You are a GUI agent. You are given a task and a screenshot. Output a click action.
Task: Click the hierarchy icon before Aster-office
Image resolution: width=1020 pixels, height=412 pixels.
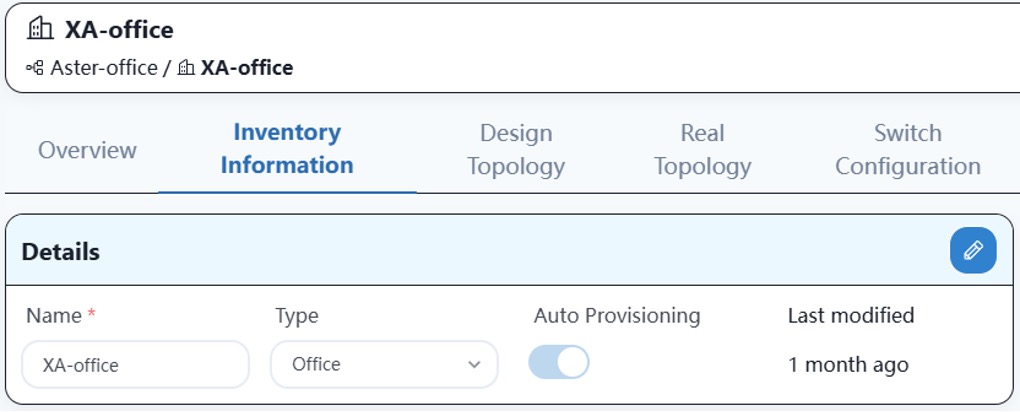coord(35,68)
